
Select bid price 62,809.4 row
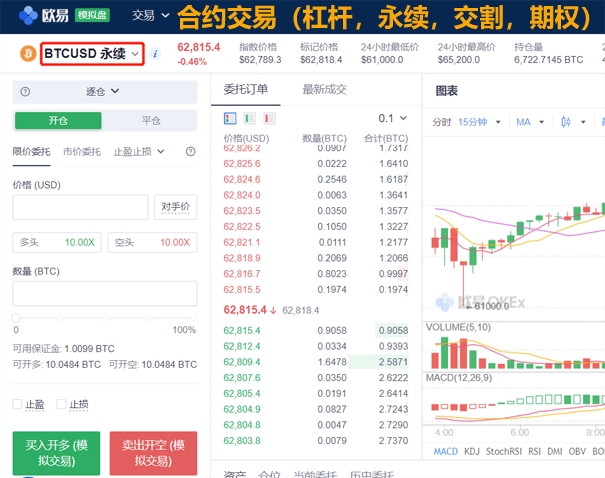click(316, 362)
